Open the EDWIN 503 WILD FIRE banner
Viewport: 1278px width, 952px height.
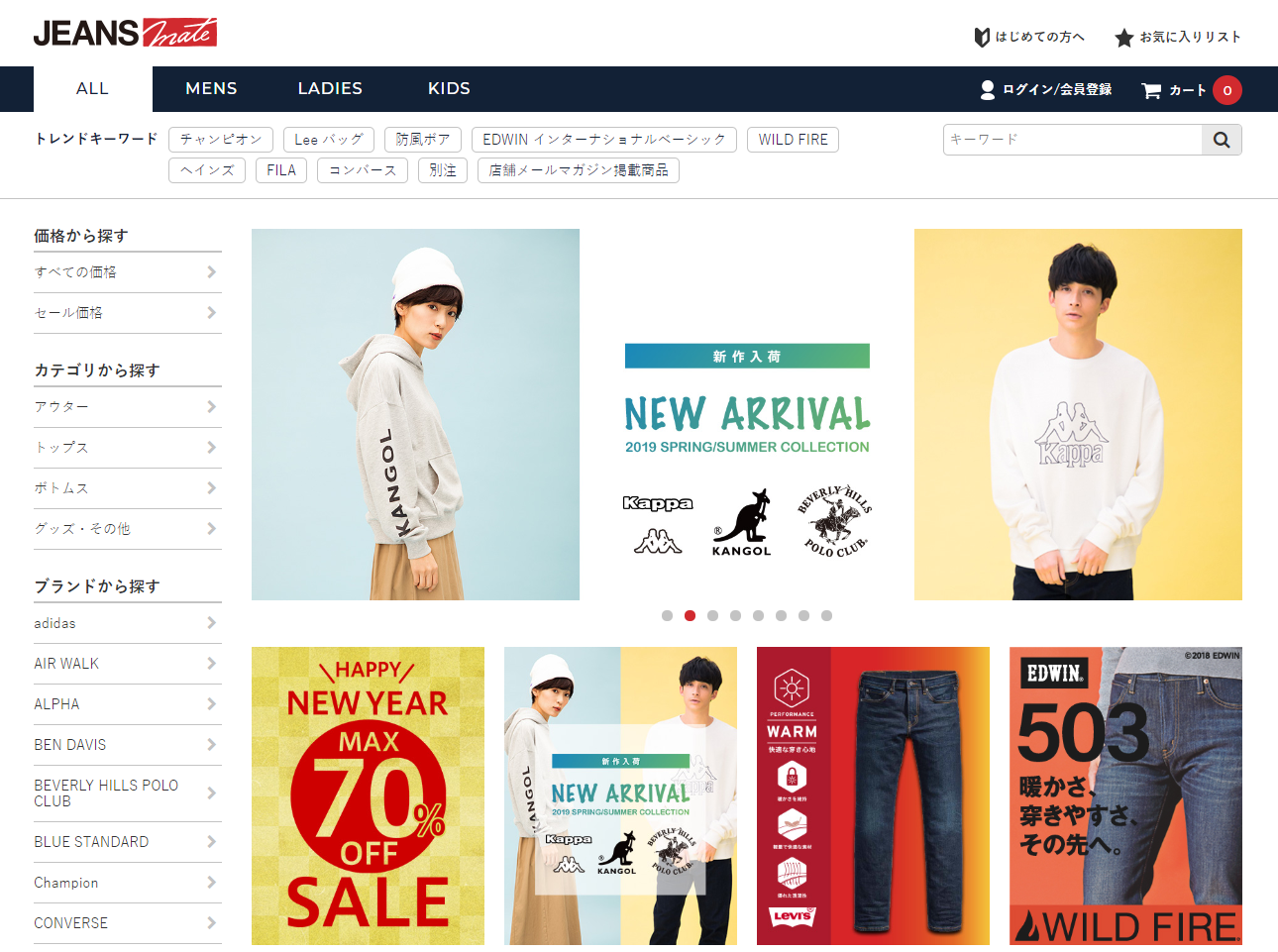click(x=1125, y=795)
